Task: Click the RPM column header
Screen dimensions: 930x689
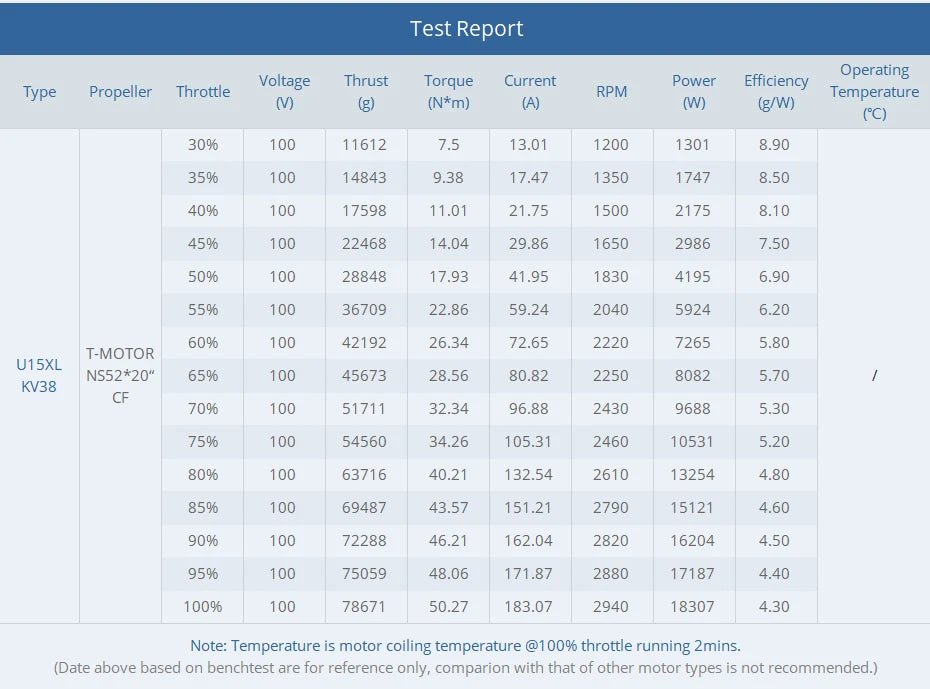Action: pos(611,92)
